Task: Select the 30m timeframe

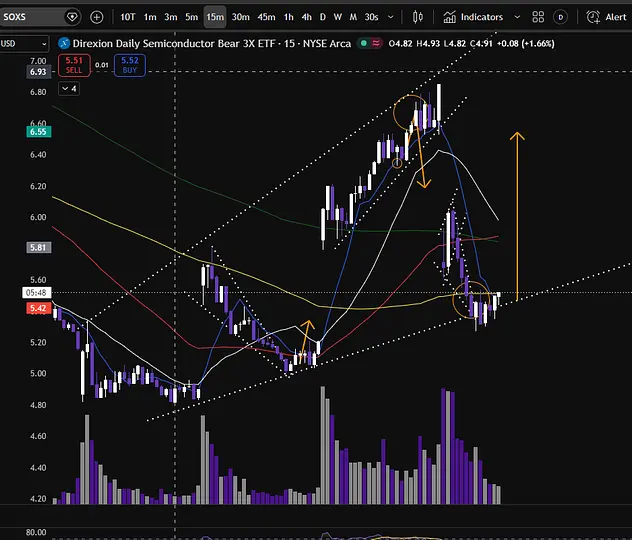Action: (x=241, y=17)
